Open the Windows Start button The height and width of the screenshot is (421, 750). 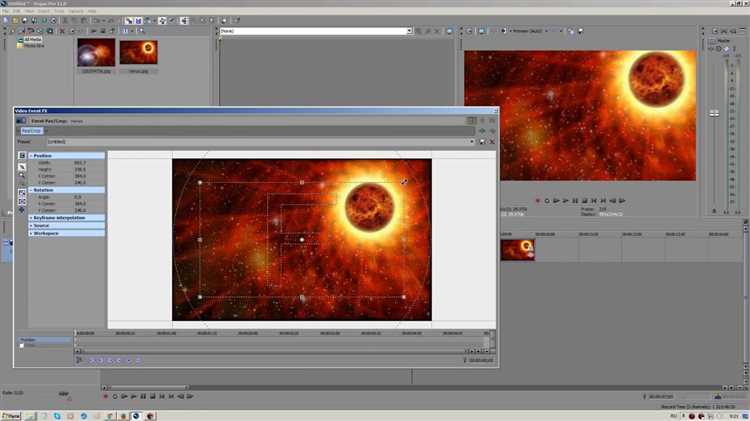[14, 415]
